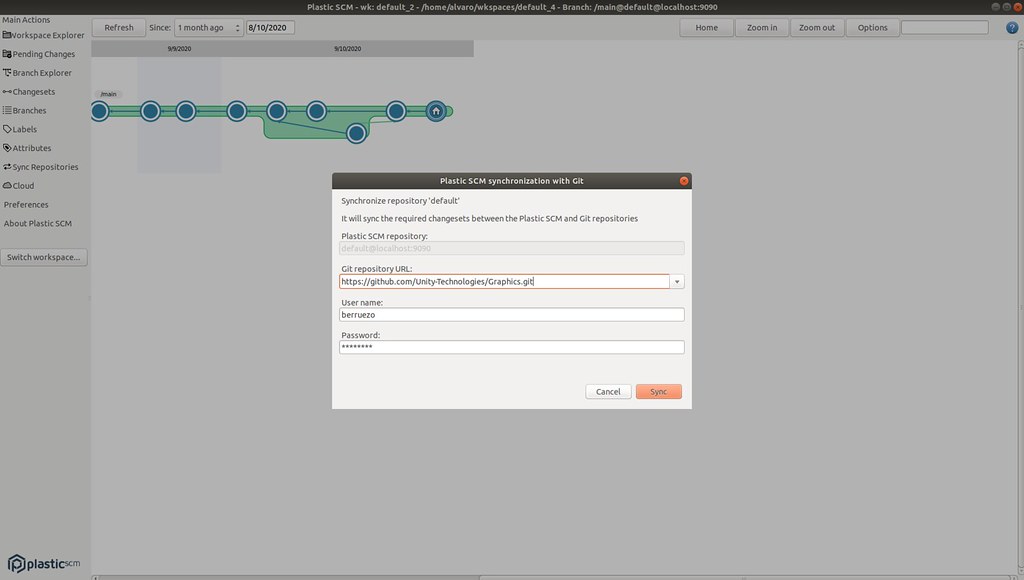Open Sync Repositories view
Image resolution: width=1024 pixels, height=580 pixels.
(40, 166)
